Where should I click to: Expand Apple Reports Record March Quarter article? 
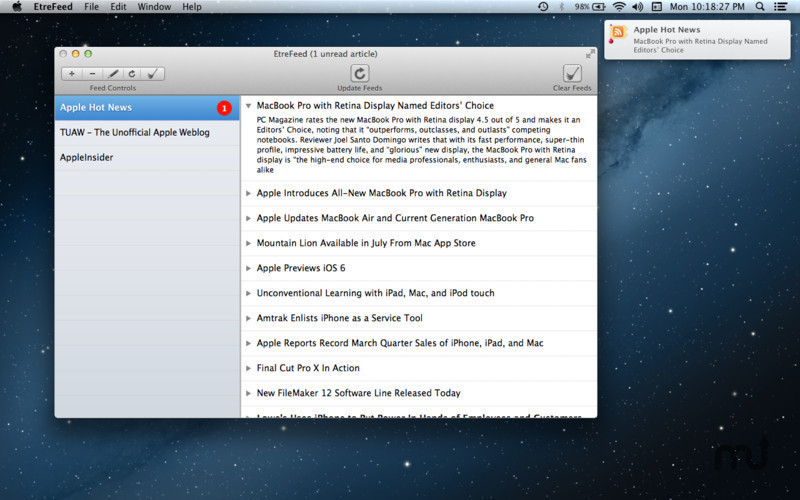pos(248,343)
